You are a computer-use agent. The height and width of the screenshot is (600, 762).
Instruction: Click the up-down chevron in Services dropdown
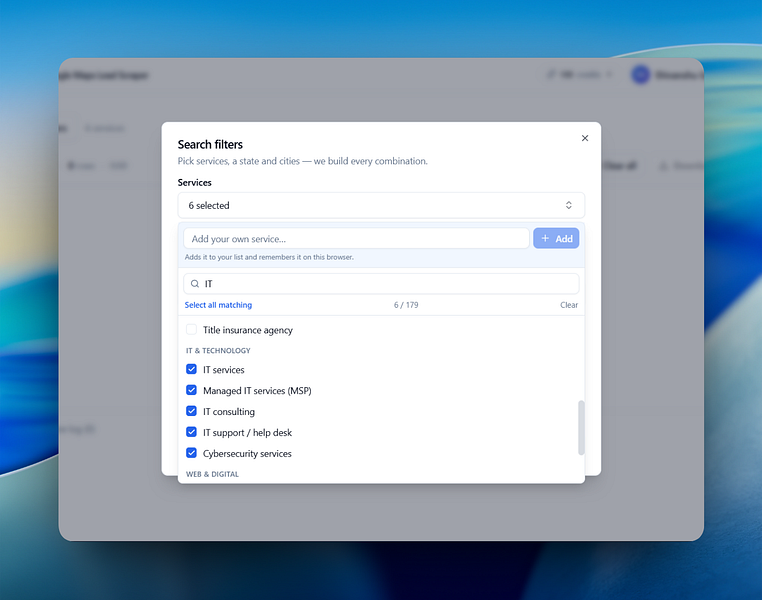[x=568, y=206]
